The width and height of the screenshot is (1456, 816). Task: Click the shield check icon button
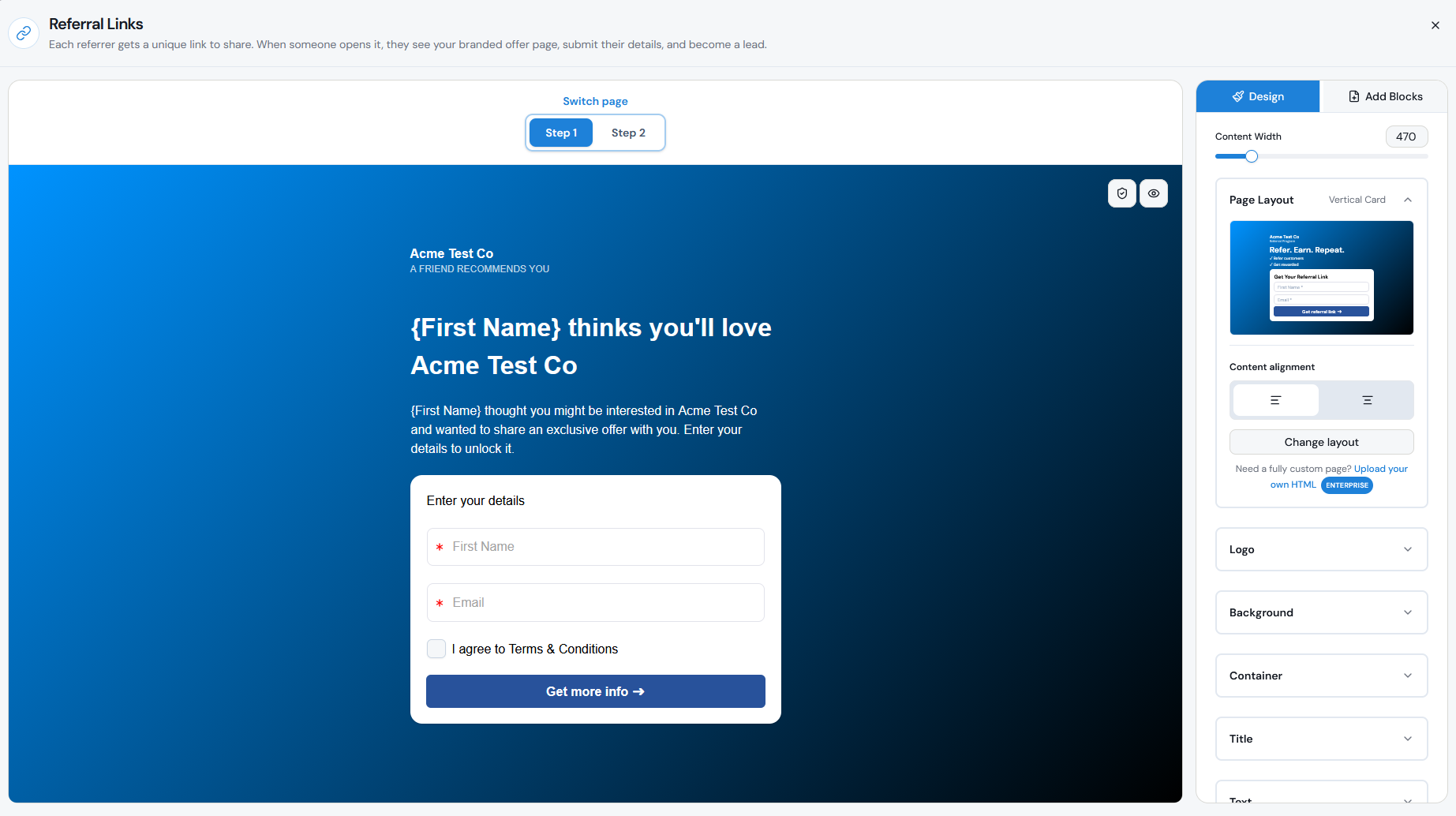1121,193
